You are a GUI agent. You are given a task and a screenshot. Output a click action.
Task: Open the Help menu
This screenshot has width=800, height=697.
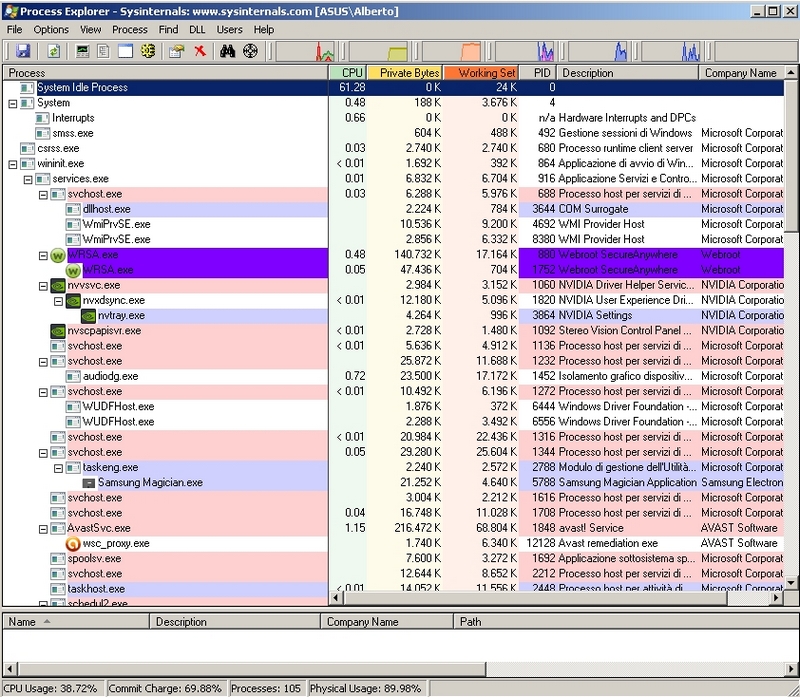pyautogui.click(x=264, y=30)
